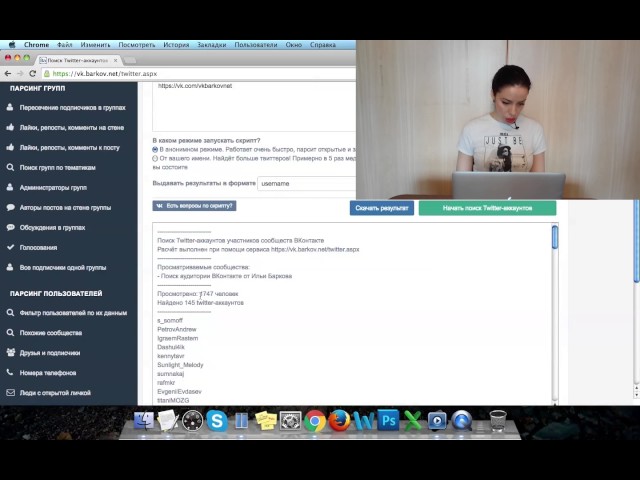Screen dimensions: 640x480
Task: Click the page vertical scrollbar
Action: click(637, 241)
